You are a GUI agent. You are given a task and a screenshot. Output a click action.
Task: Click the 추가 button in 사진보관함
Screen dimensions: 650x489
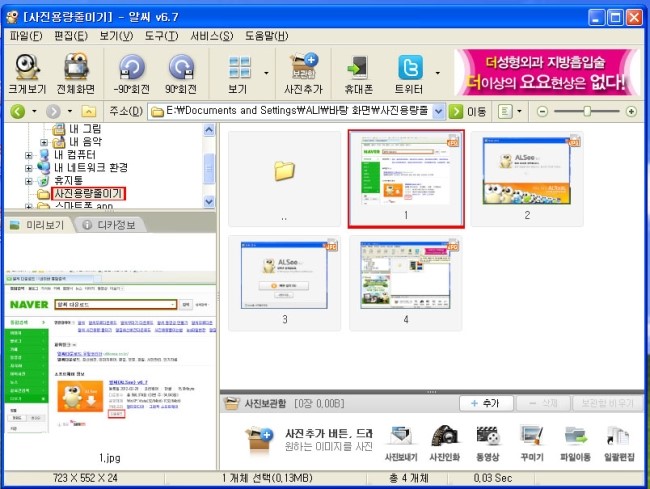(x=484, y=402)
